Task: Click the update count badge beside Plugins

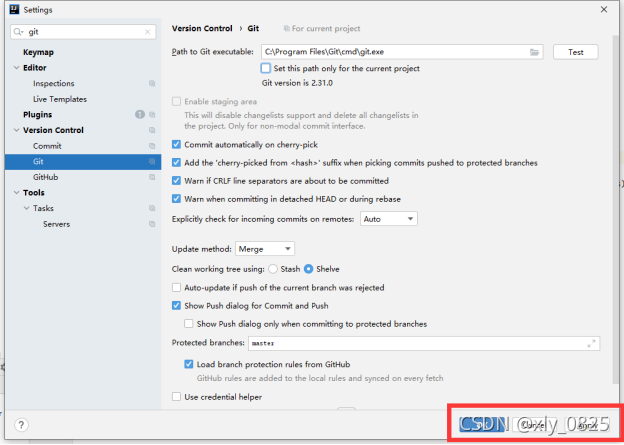Action: coord(140,115)
